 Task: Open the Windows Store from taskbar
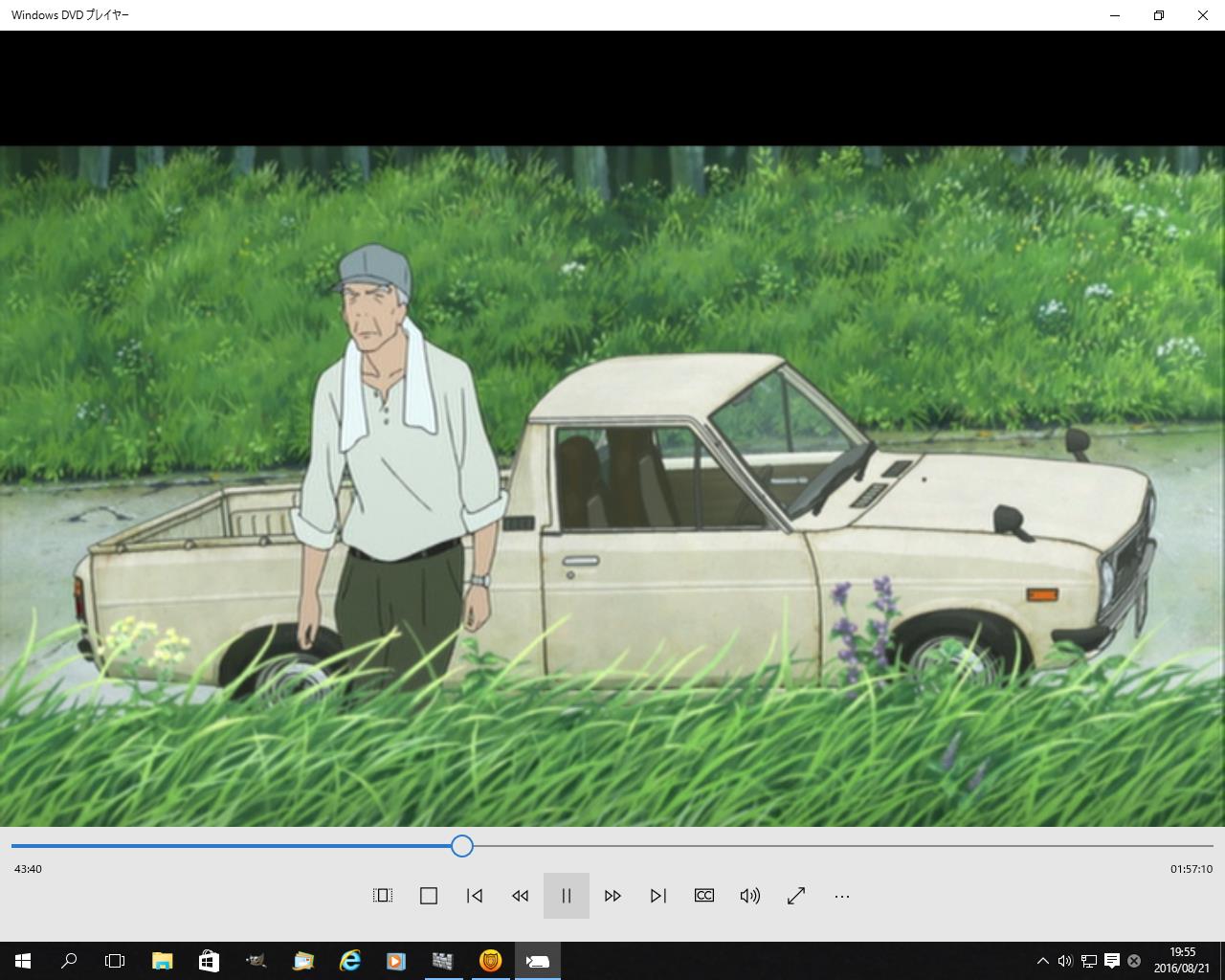(x=209, y=961)
